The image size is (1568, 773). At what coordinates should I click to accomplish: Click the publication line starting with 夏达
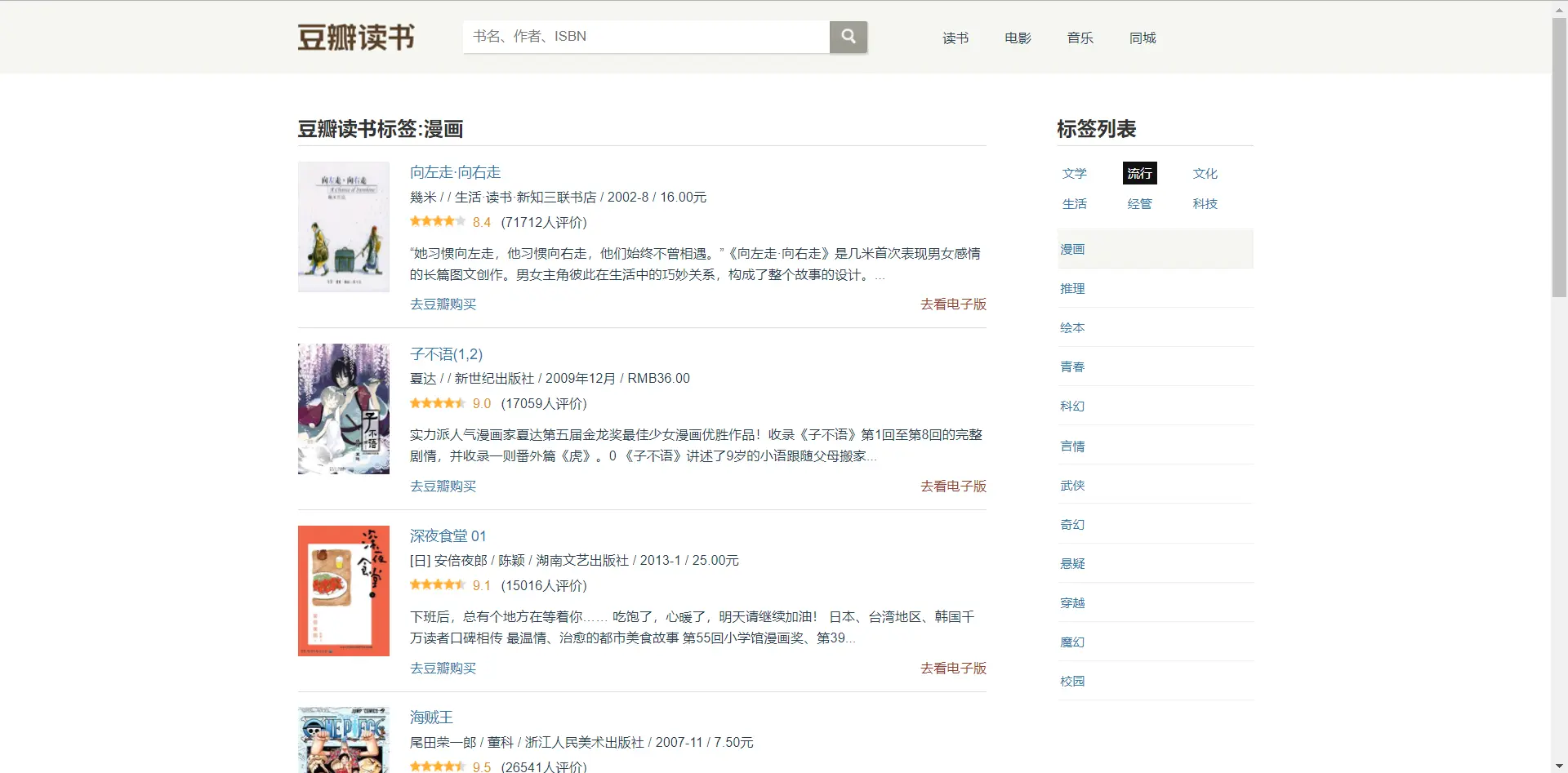[550, 378]
